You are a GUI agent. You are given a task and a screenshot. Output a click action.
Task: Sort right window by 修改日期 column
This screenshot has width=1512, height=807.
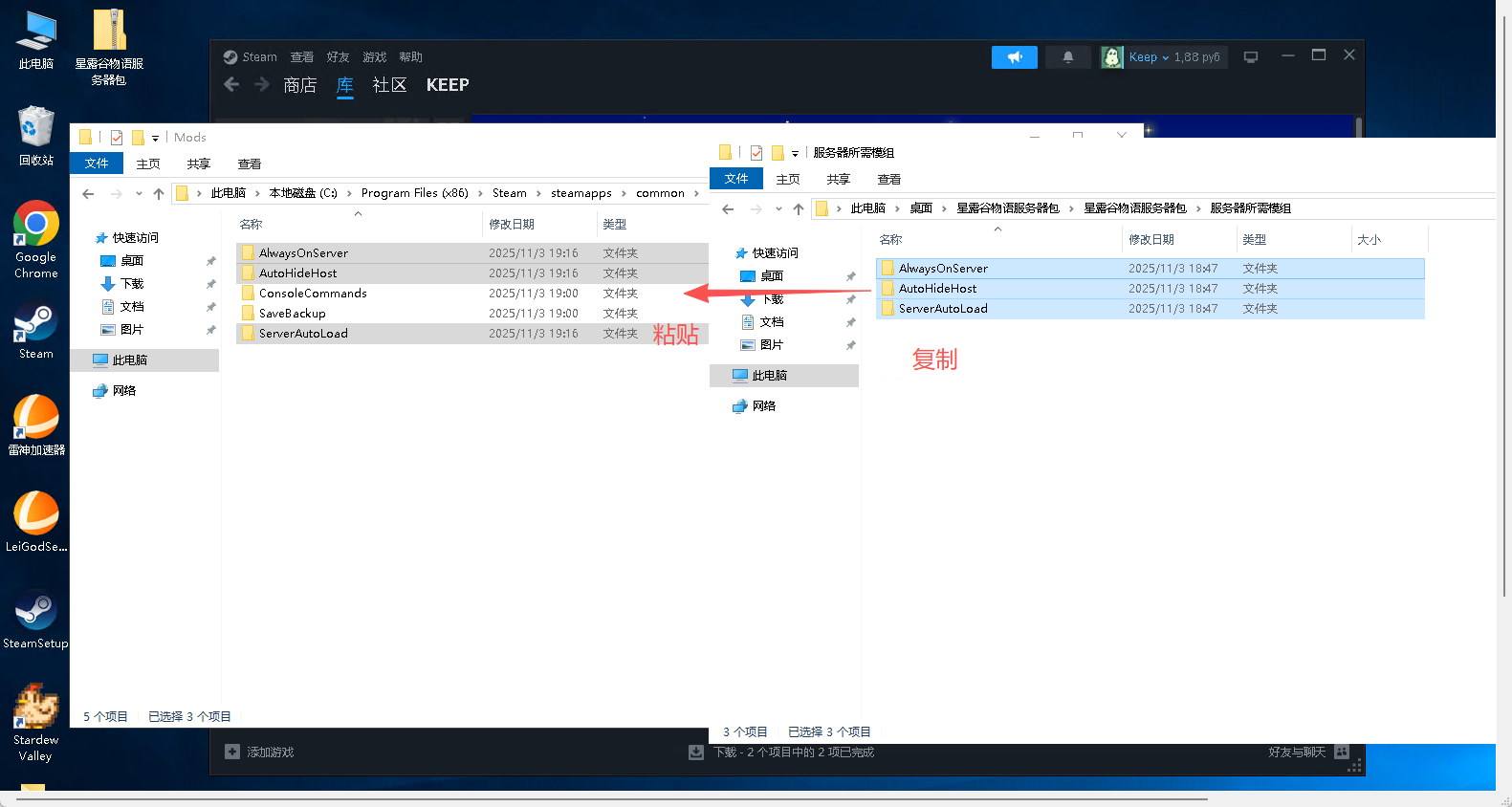point(1151,240)
